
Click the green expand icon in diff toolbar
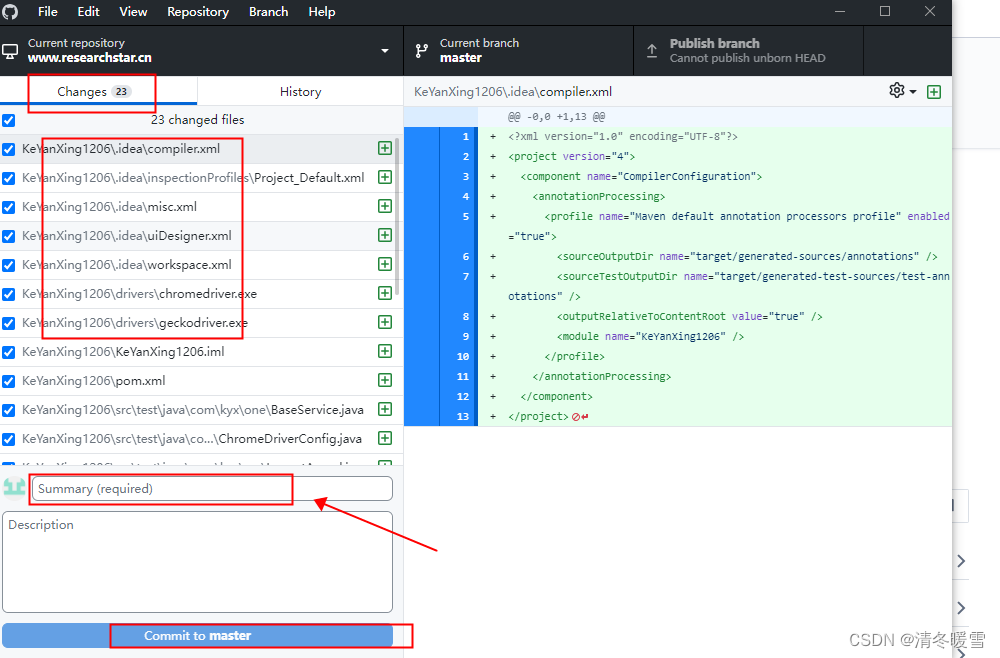coord(934,90)
